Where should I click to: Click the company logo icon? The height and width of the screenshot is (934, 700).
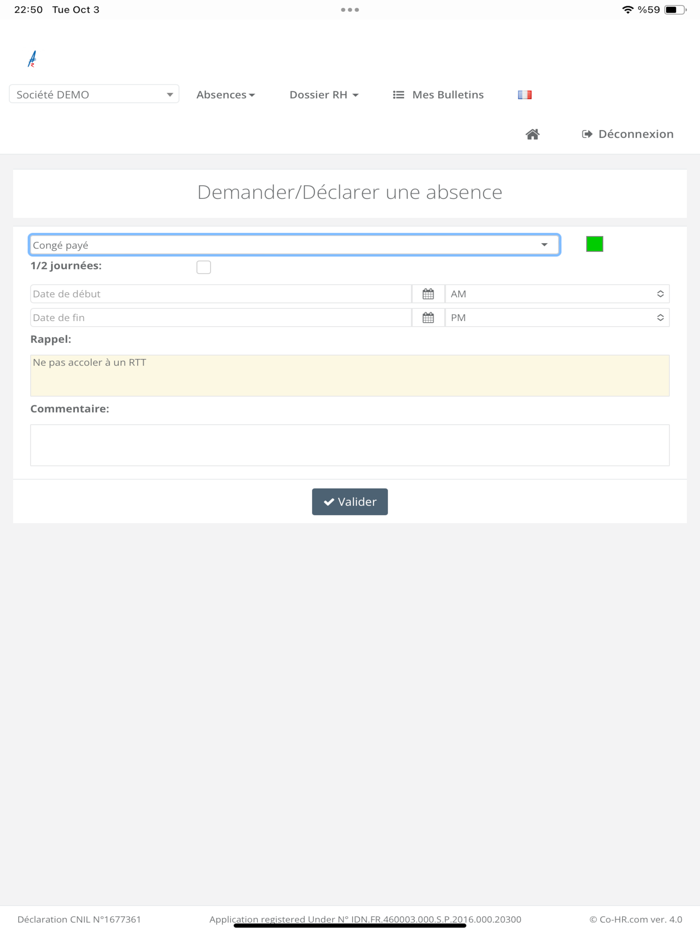(x=32, y=59)
